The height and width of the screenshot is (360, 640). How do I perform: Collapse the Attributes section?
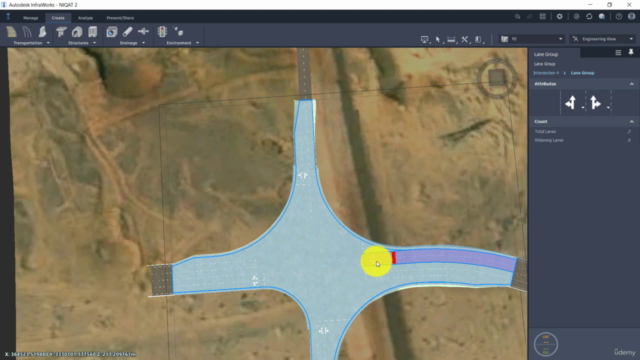tap(631, 84)
